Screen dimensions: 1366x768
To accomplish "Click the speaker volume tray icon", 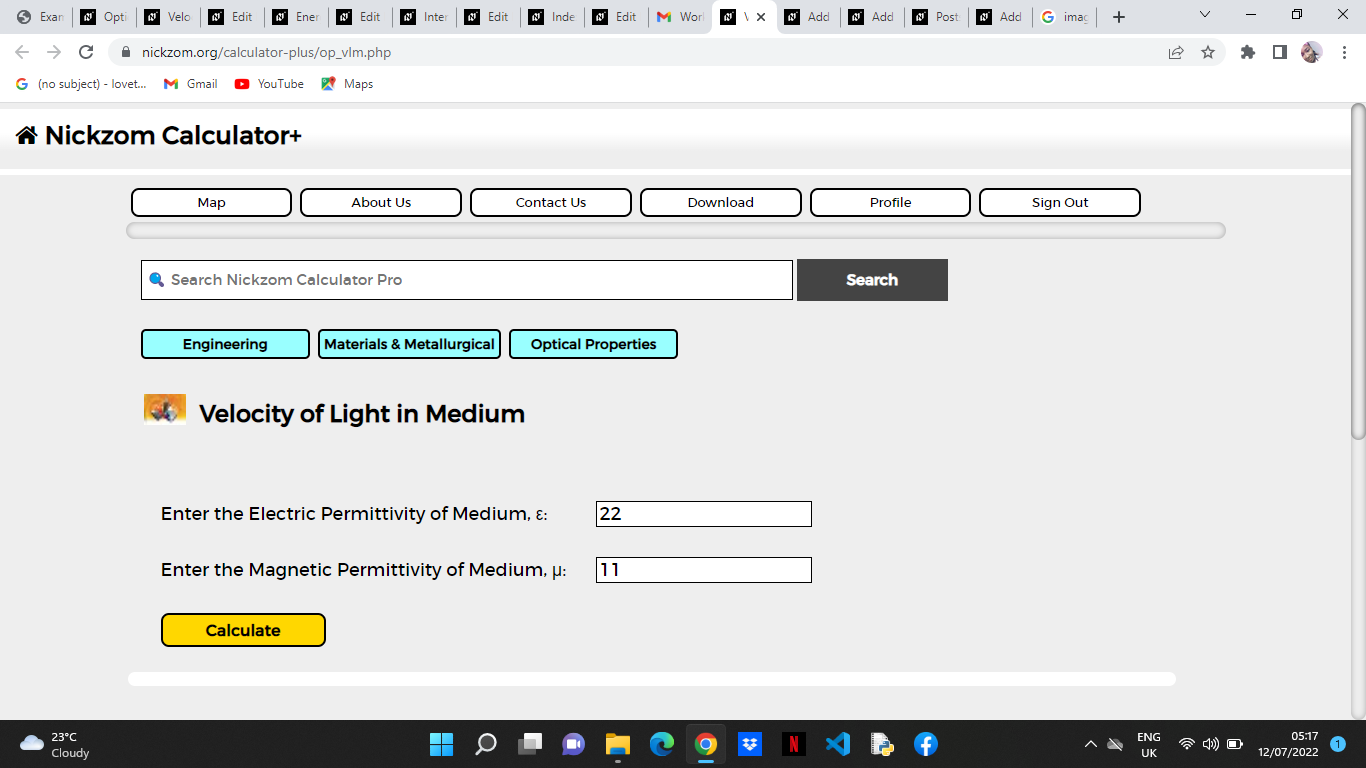I will click(1211, 744).
